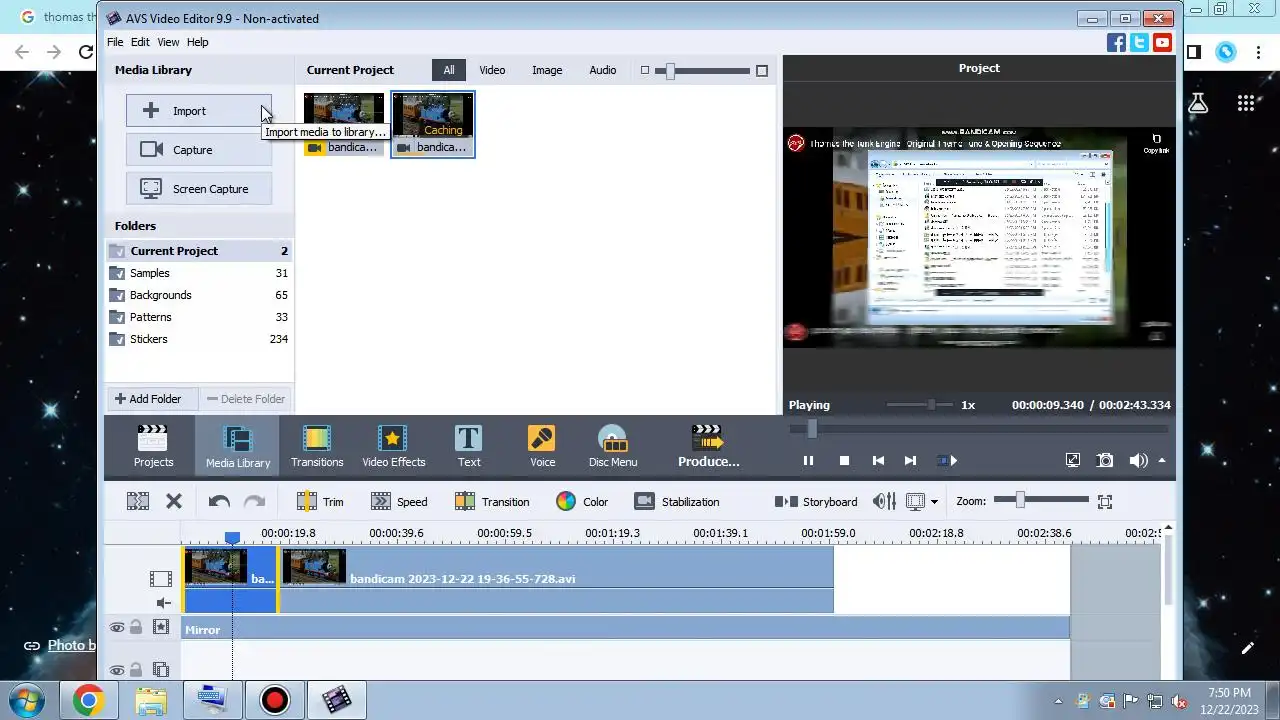Select the Mirror effect on the timeline

click(626, 629)
